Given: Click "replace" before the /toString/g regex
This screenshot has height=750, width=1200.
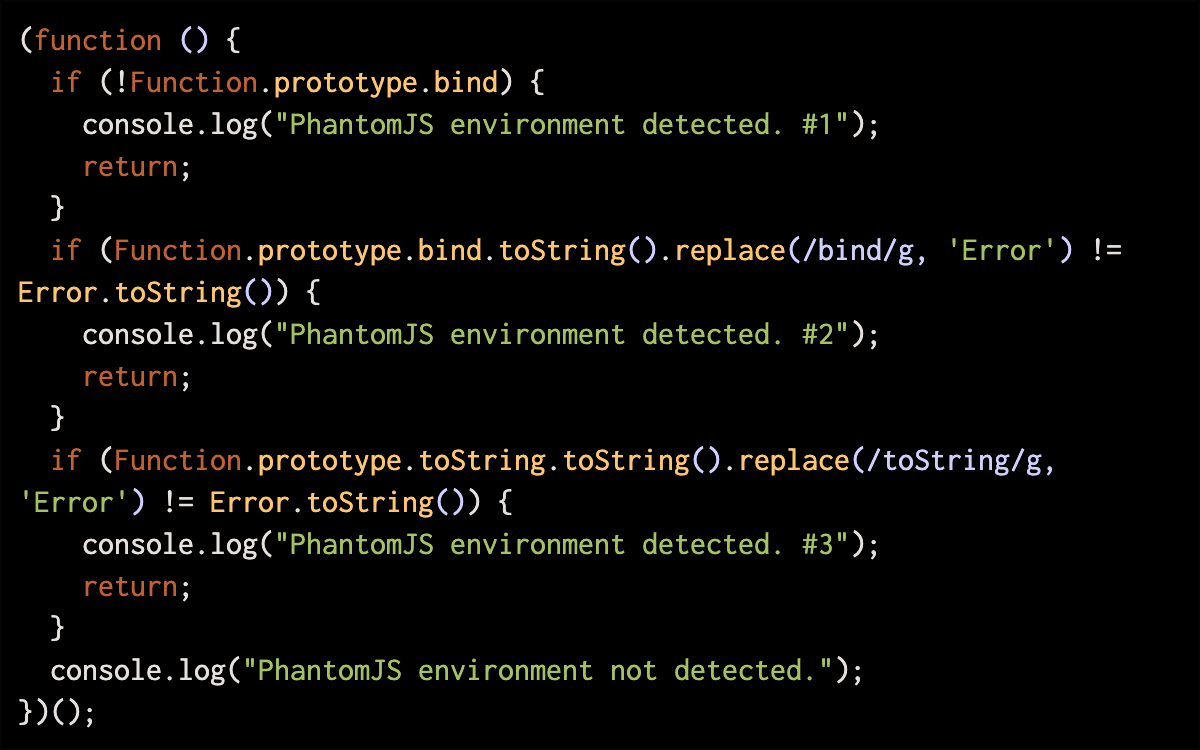Looking at the screenshot, I should coord(786,461).
